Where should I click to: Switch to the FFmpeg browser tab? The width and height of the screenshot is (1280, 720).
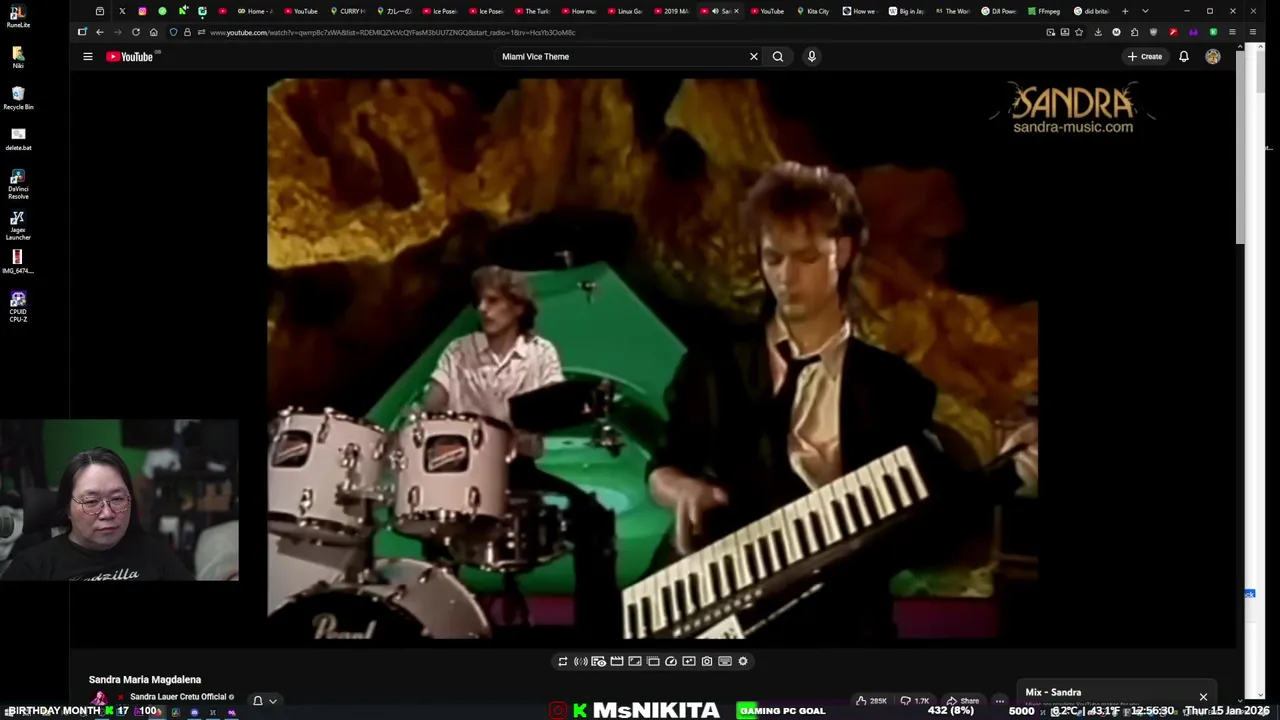[1044, 11]
